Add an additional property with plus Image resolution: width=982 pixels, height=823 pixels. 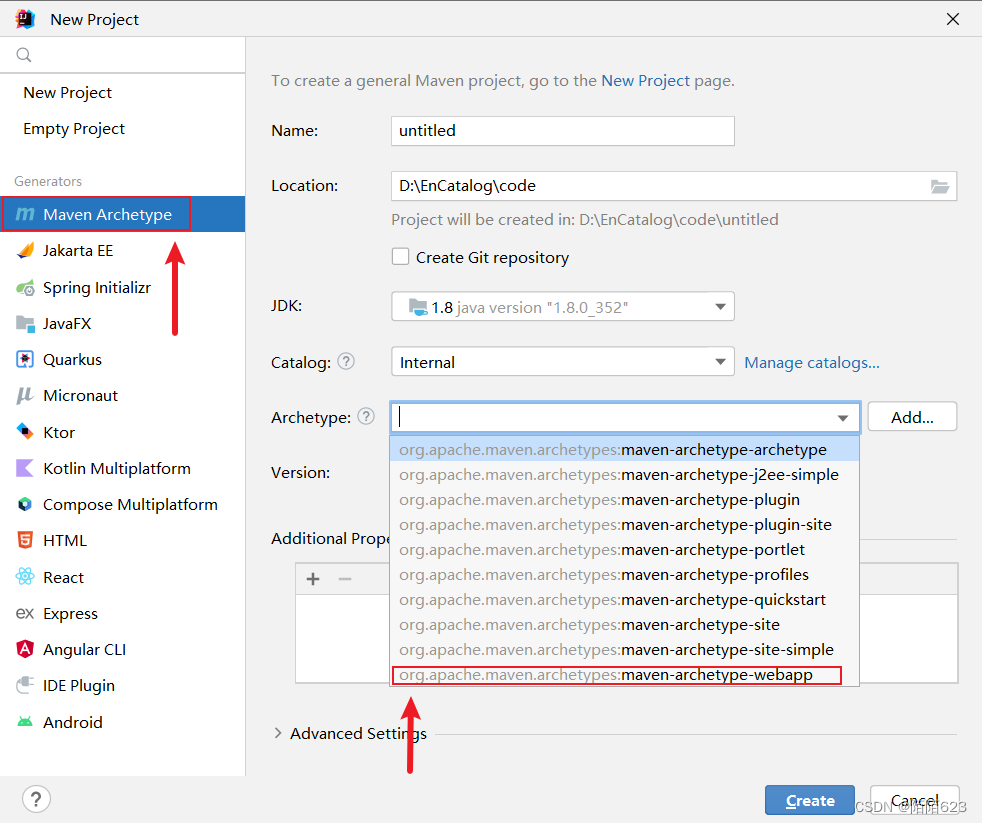pos(313,579)
